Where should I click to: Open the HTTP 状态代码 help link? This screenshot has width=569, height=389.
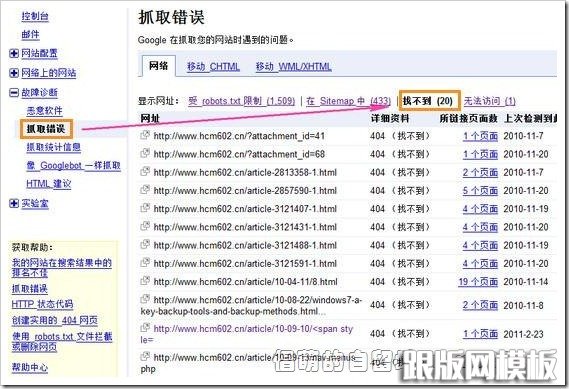pos(42,304)
